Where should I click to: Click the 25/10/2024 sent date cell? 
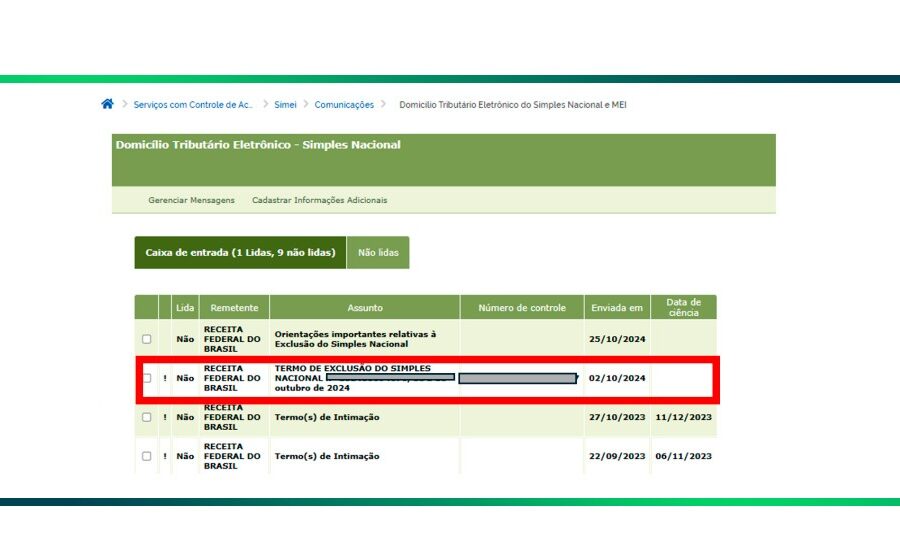(617, 339)
